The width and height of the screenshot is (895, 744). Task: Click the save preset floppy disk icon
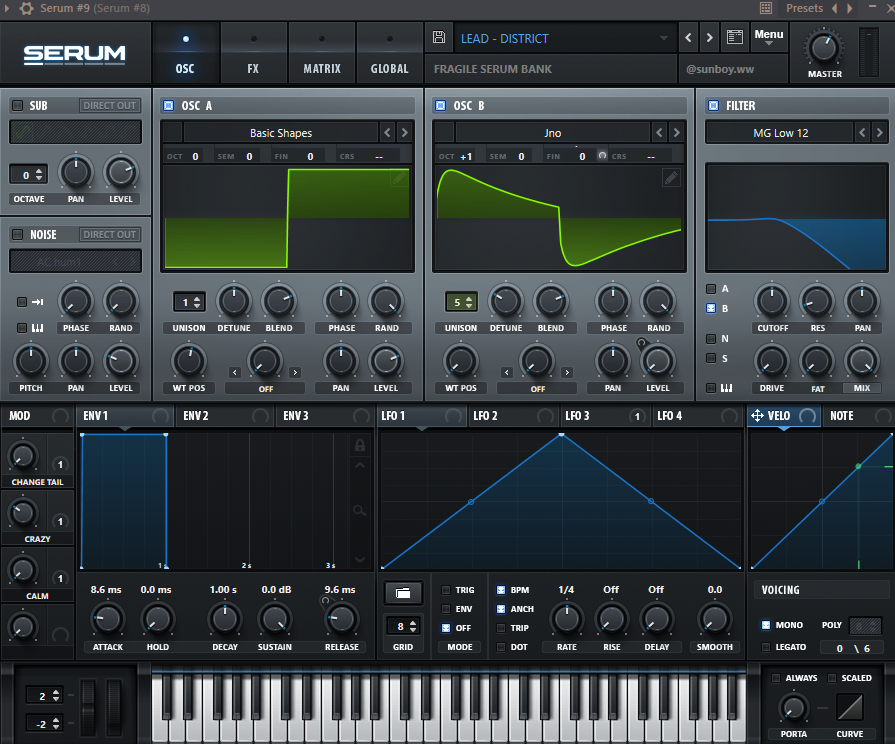coord(439,38)
